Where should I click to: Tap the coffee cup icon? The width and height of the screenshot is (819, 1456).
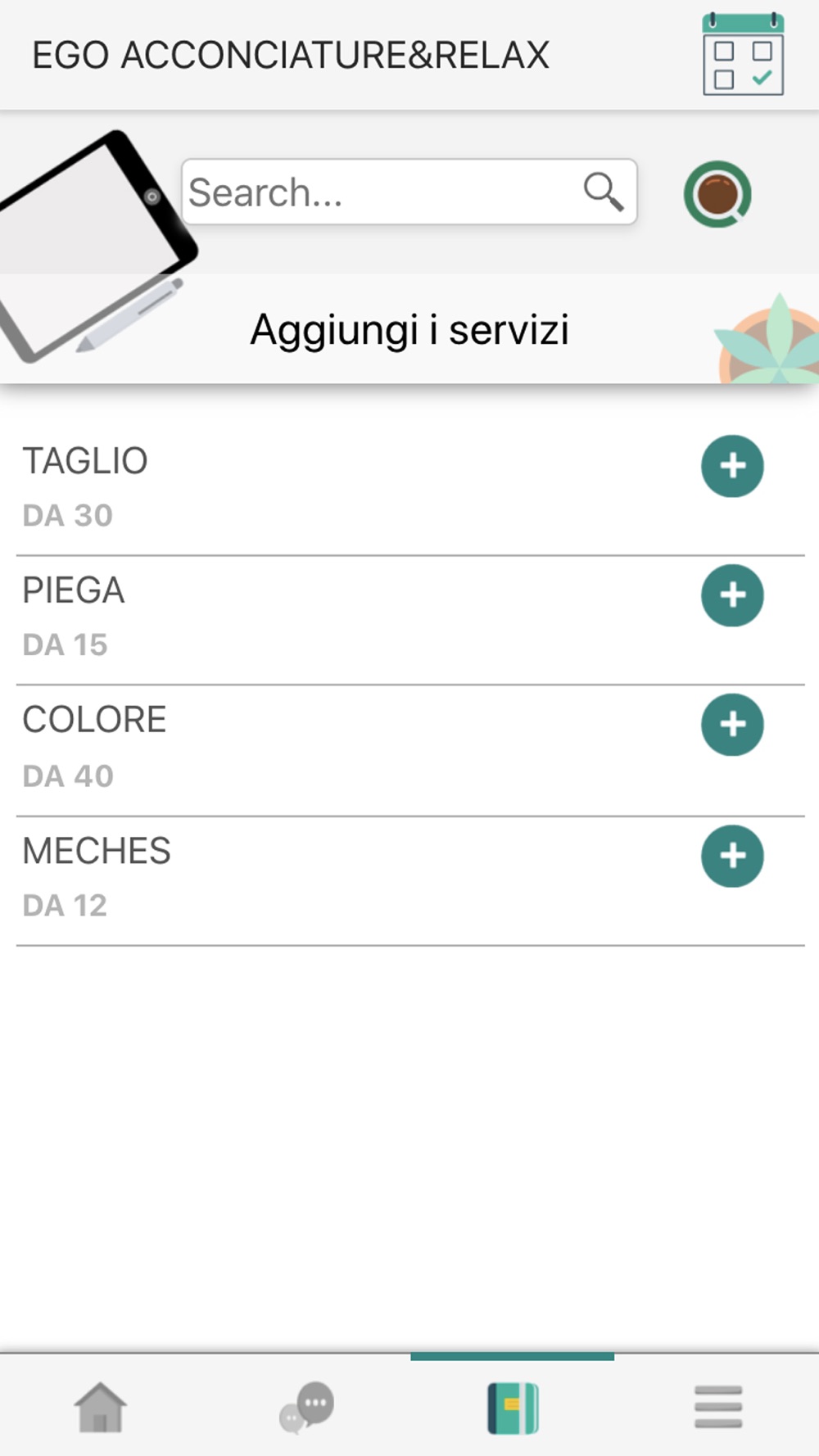[717, 194]
